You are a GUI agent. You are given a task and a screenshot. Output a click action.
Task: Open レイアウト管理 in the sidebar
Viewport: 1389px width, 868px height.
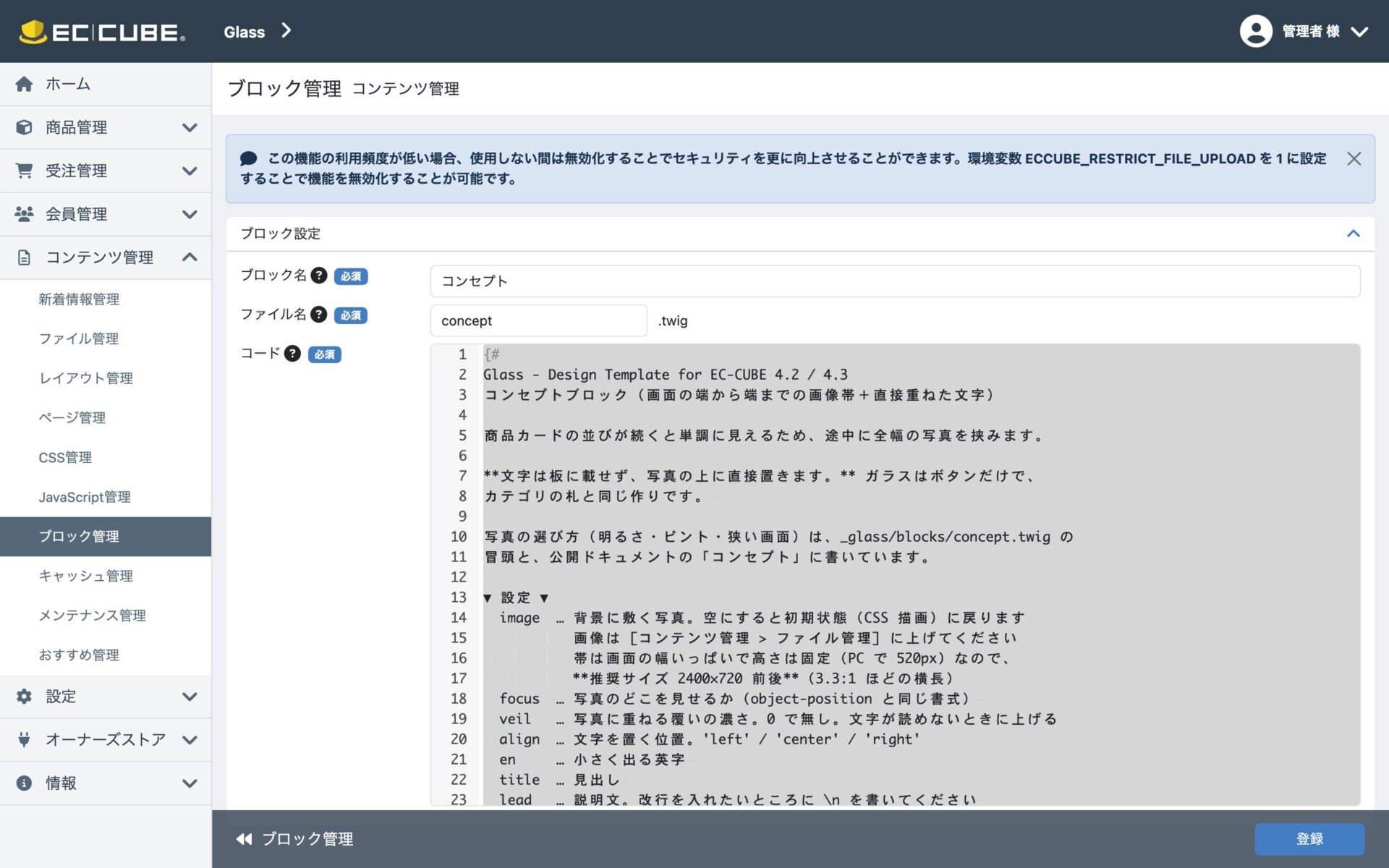click(x=106, y=378)
